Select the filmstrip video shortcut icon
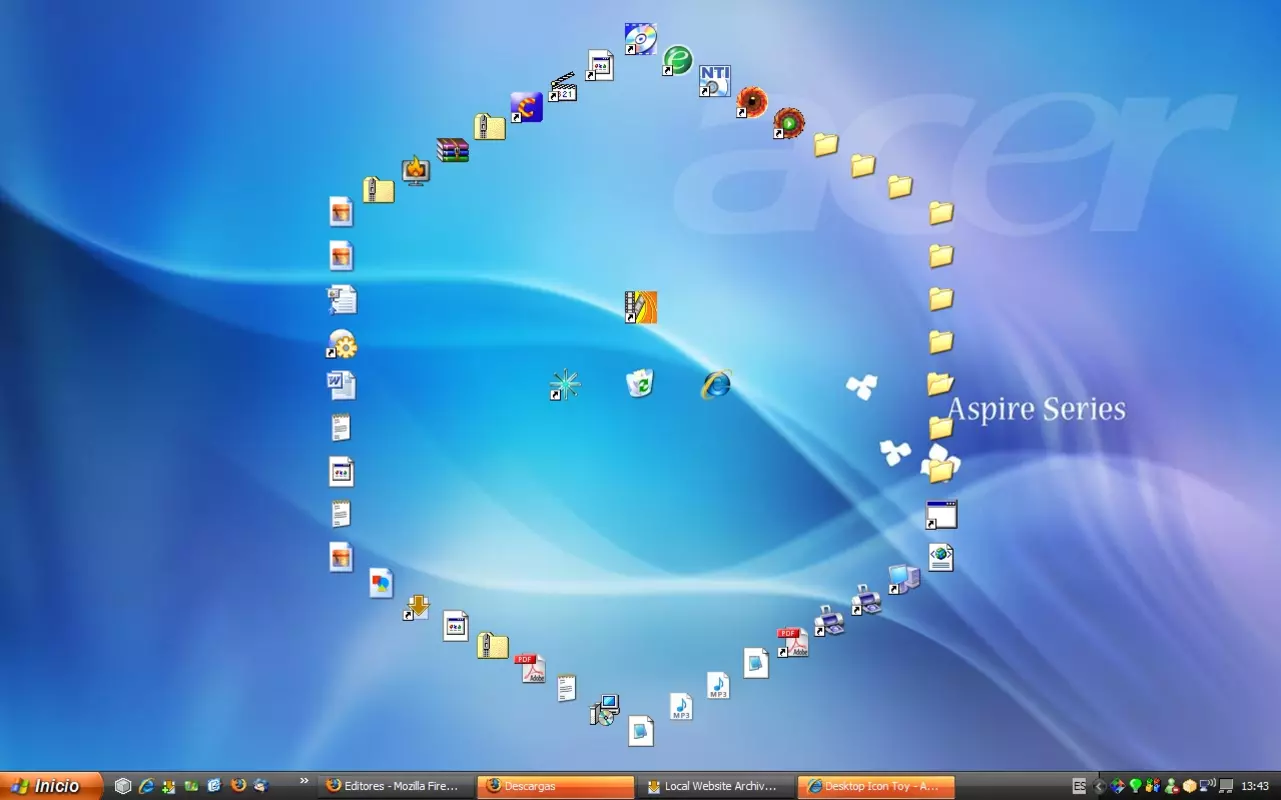Image resolution: width=1281 pixels, height=800 pixels. pyautogui.click(x=640, y=307)
